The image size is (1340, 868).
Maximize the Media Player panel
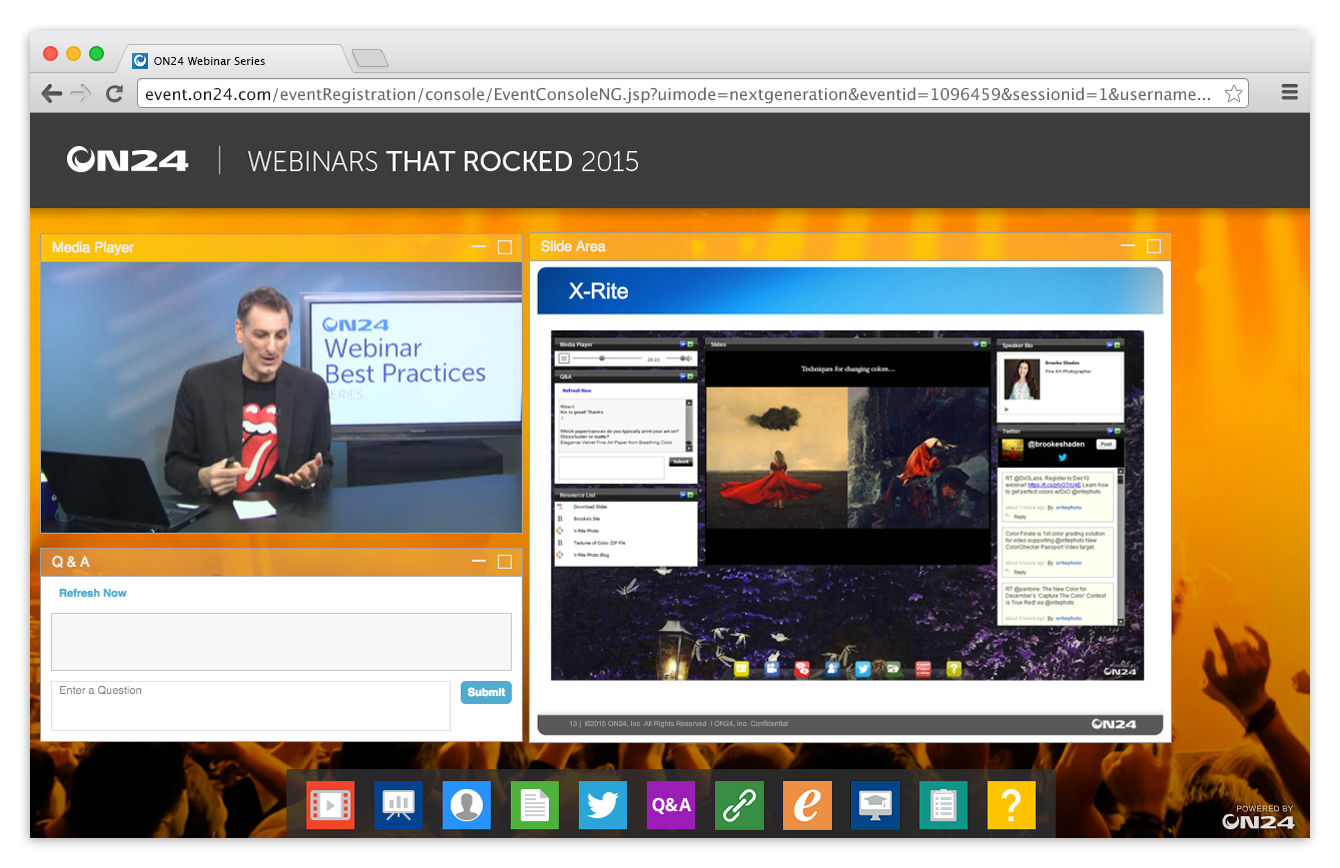[x=505, y=247]
